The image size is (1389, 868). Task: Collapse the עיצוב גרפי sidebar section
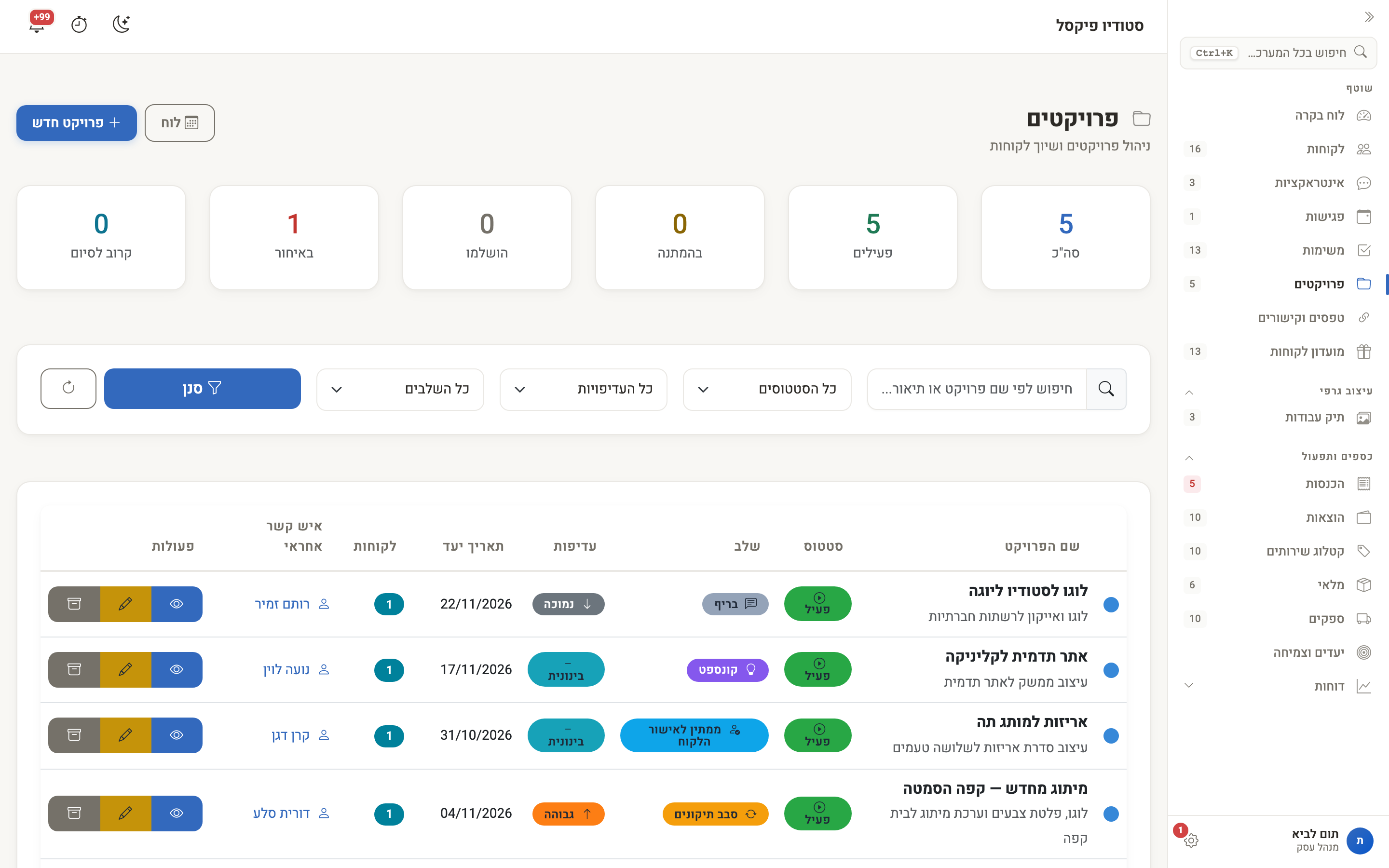click(1189, 392)
